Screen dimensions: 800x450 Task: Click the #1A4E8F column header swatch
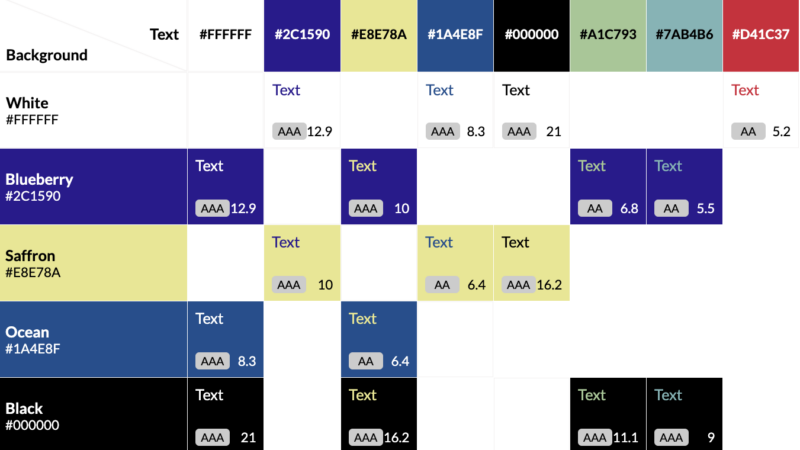tap(455, 35)
